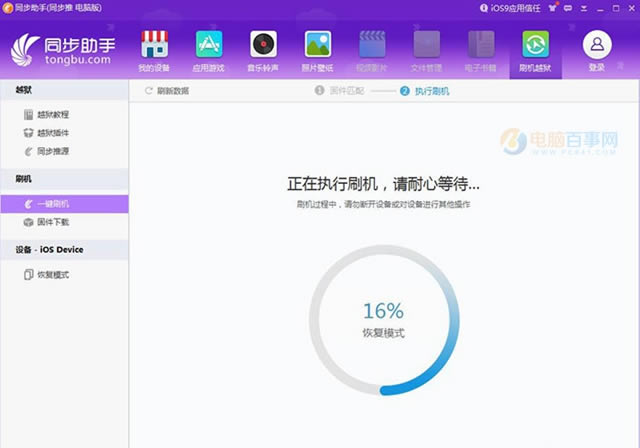Click the 视频影片 video icon
This screenshot has width=640, height=448.
click(373, 50)
